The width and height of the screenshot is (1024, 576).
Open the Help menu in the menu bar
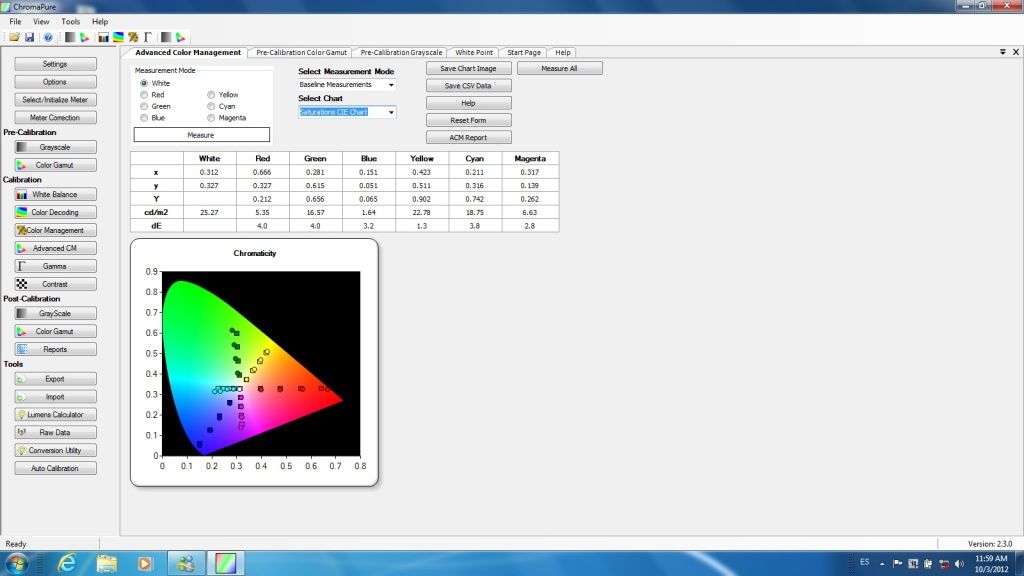pyautogui.click(x=100, y=22)
